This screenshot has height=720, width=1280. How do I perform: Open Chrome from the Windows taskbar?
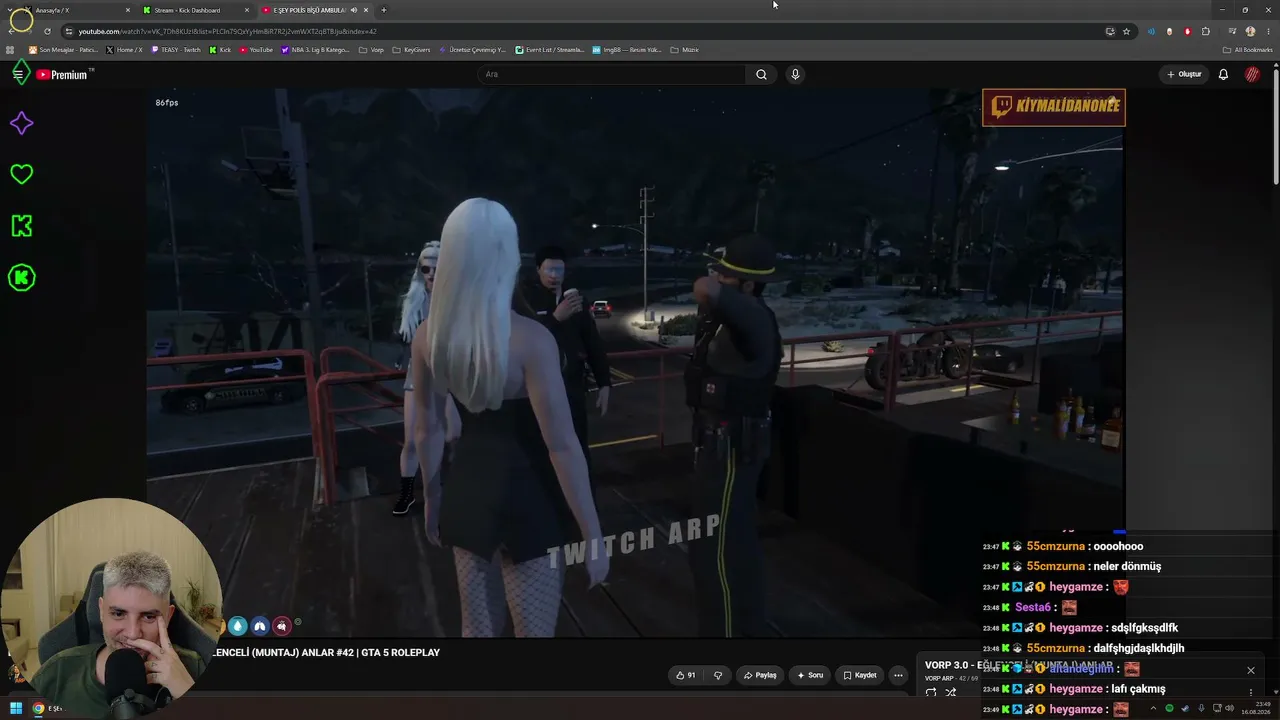tap(39, 709)
